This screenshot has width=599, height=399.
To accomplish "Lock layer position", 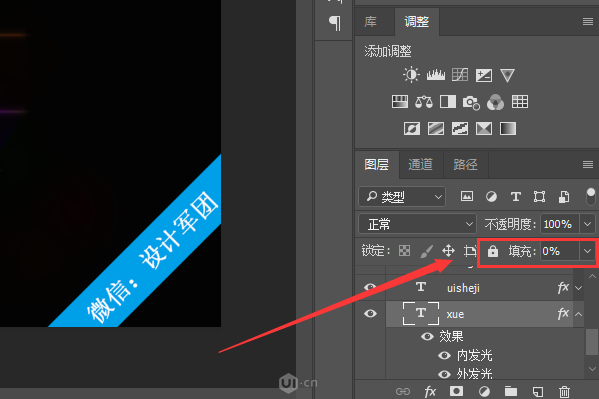I will coord(448,251).
